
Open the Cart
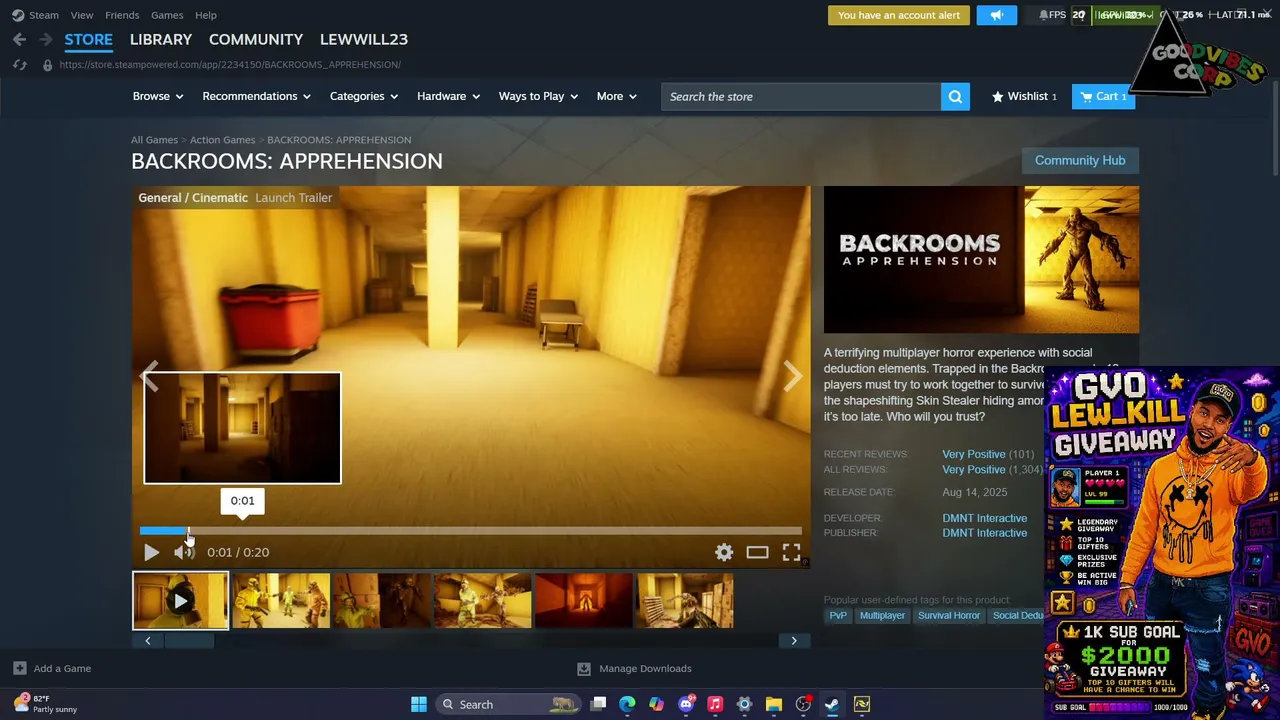(x=1104, y=96)
